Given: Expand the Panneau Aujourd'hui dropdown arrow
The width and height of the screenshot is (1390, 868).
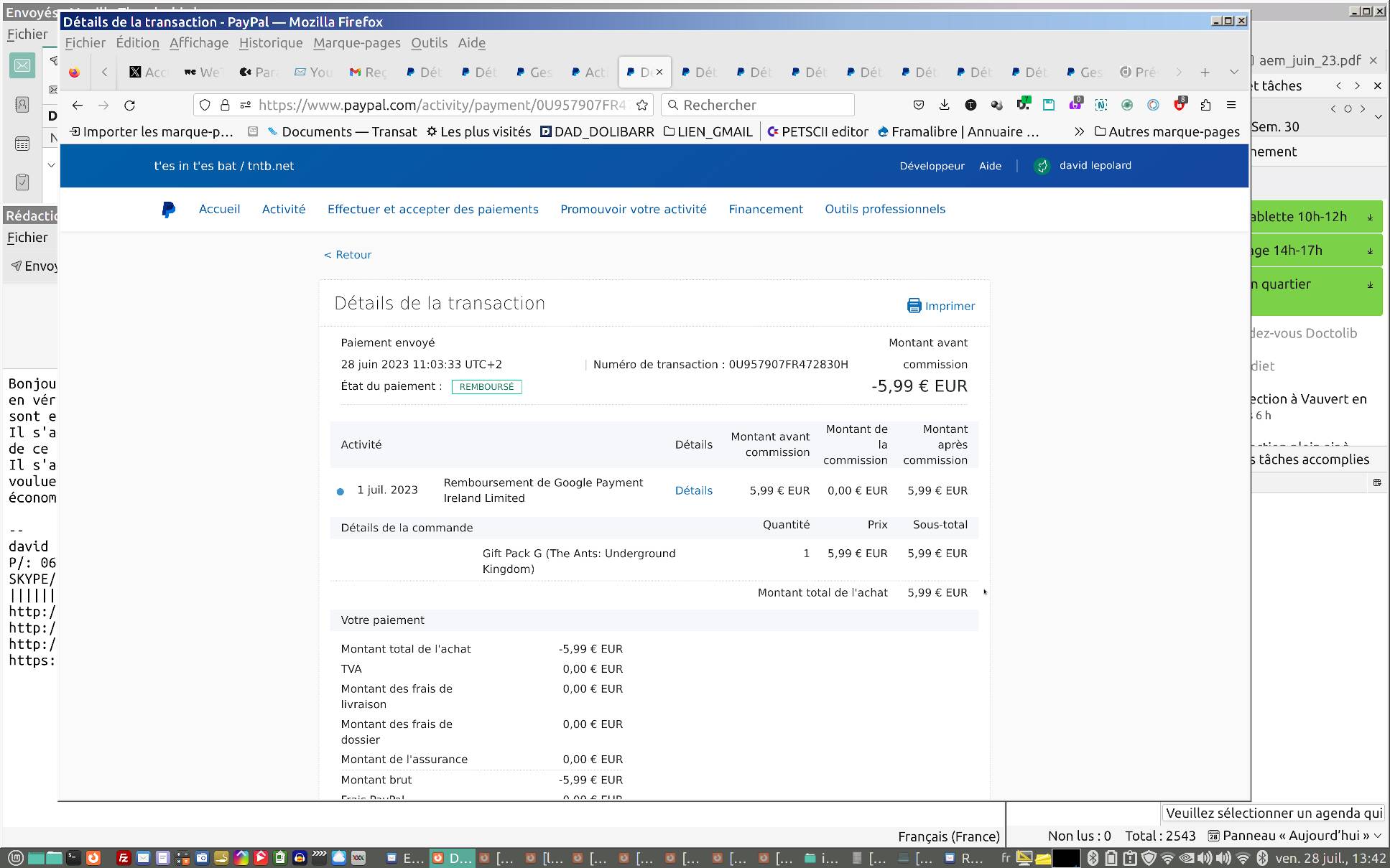Looking at the screenshot, I should [x=1377, y=836].
